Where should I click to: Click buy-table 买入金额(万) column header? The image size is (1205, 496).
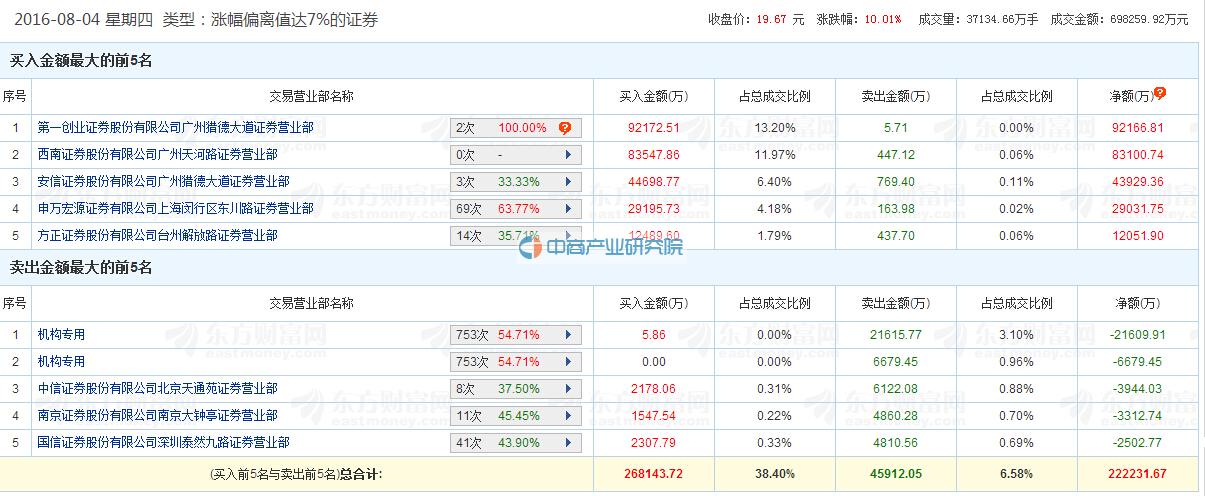[x=653, y=97]
